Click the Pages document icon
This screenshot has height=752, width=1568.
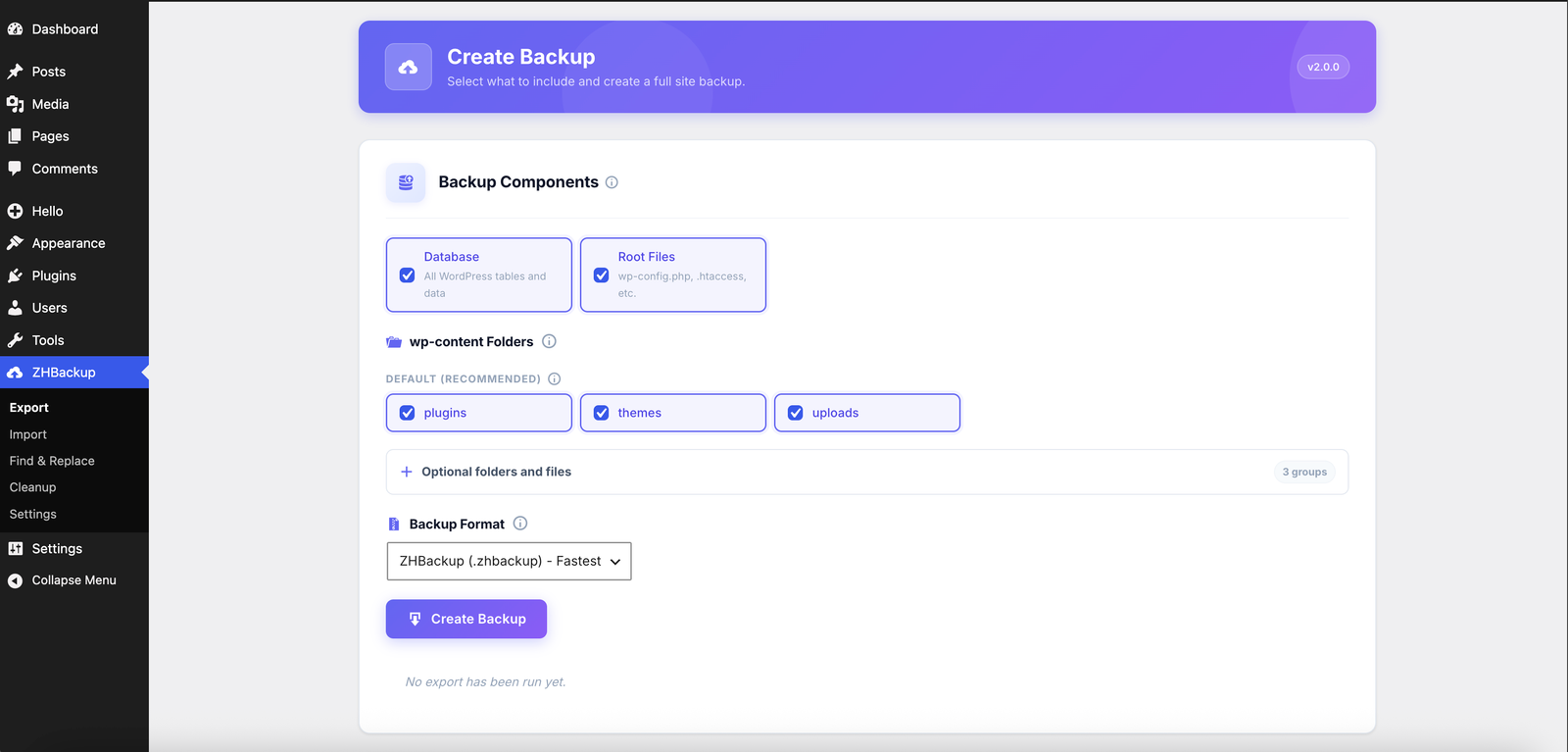pyautogui.click(x=15, y=136)
